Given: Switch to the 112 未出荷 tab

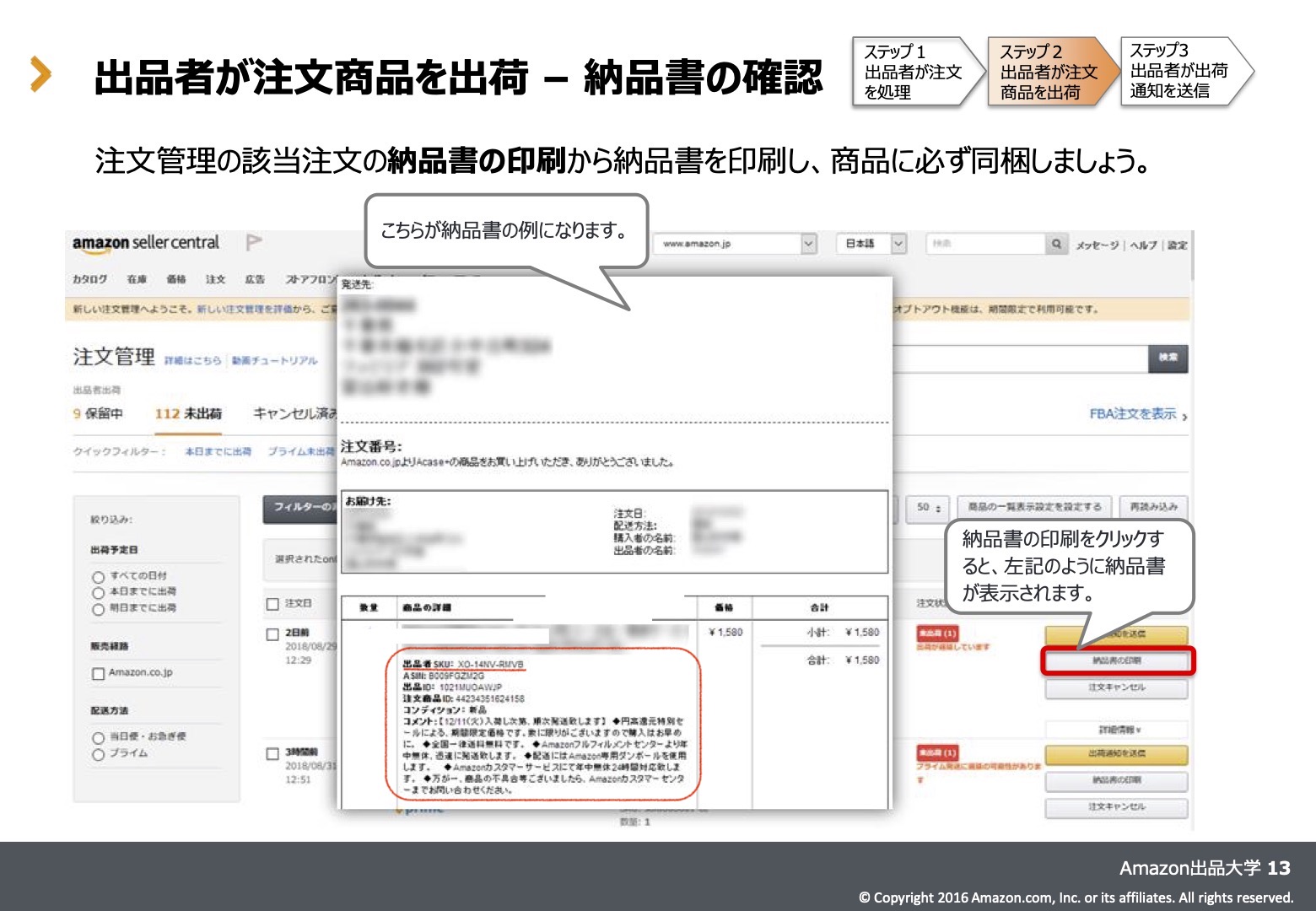Looking at the screenshot, I should pos(188,413).
